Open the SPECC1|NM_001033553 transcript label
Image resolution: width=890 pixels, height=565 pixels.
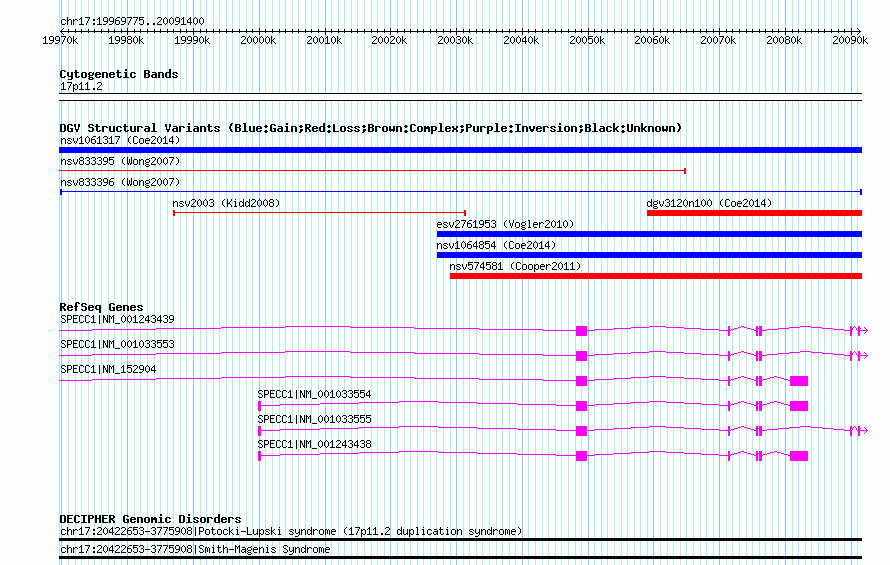tap(117, 344)
